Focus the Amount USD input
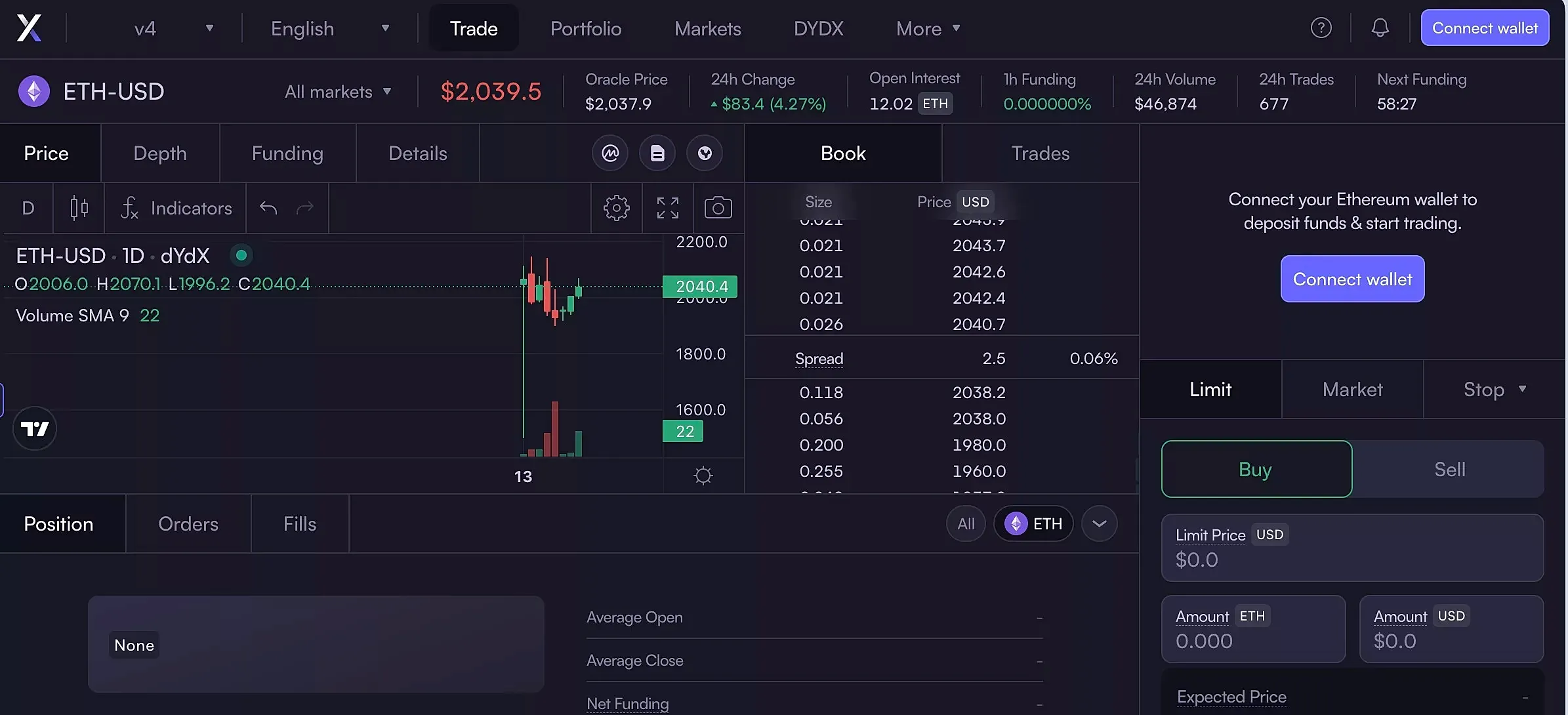The width and height of the screenshot is (1568, 715). point(1451,629)
